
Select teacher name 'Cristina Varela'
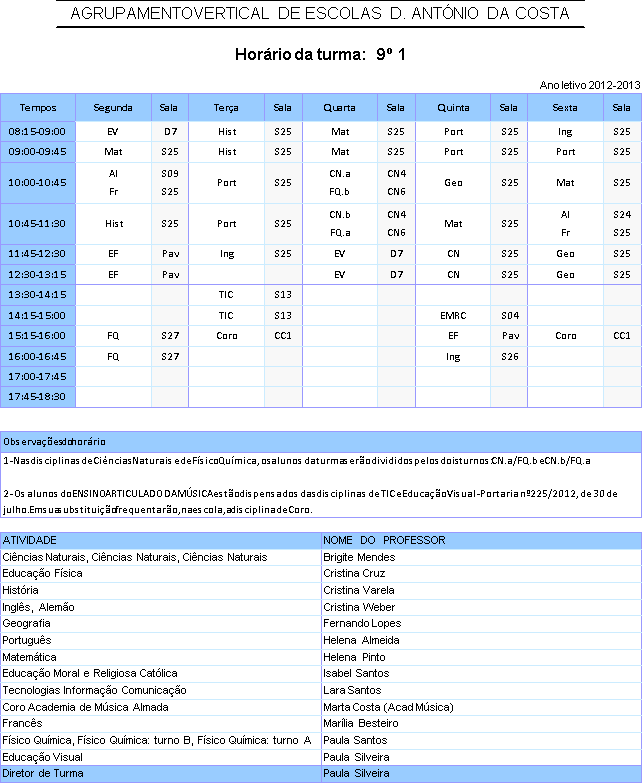(358, 590)
